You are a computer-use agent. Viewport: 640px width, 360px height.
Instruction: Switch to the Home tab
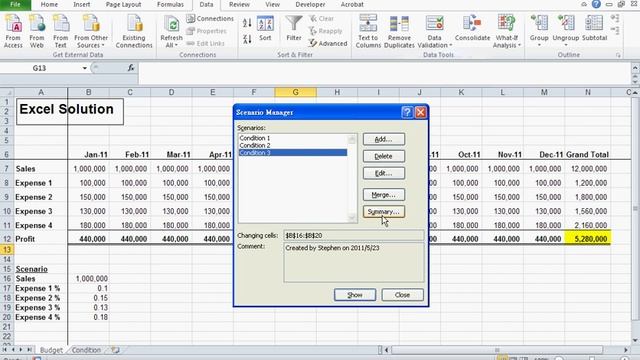pos(49,4)
